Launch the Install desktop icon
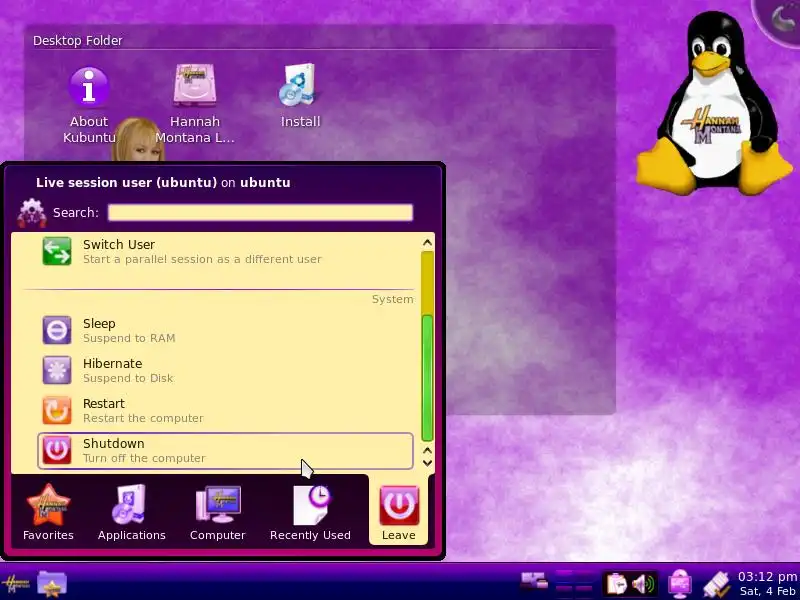 300,95
